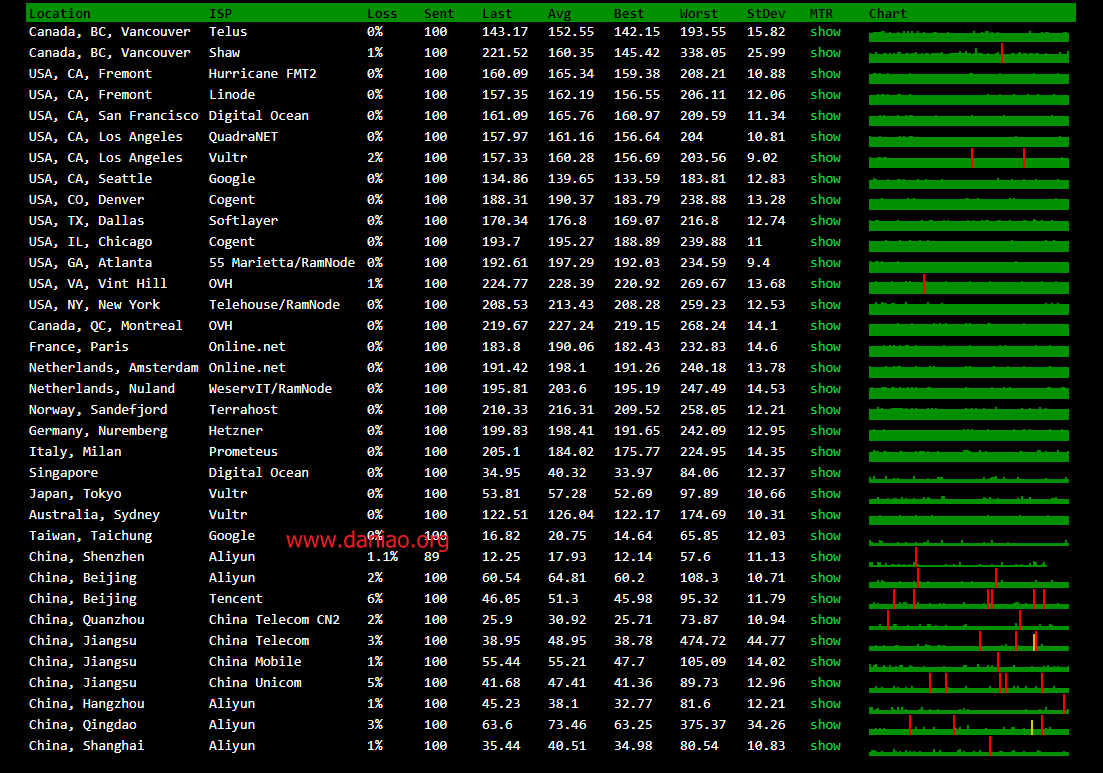Open show link for Beijing Aliyun row
The width and height of the screenshot is (1103, 773).
[825, 578]
